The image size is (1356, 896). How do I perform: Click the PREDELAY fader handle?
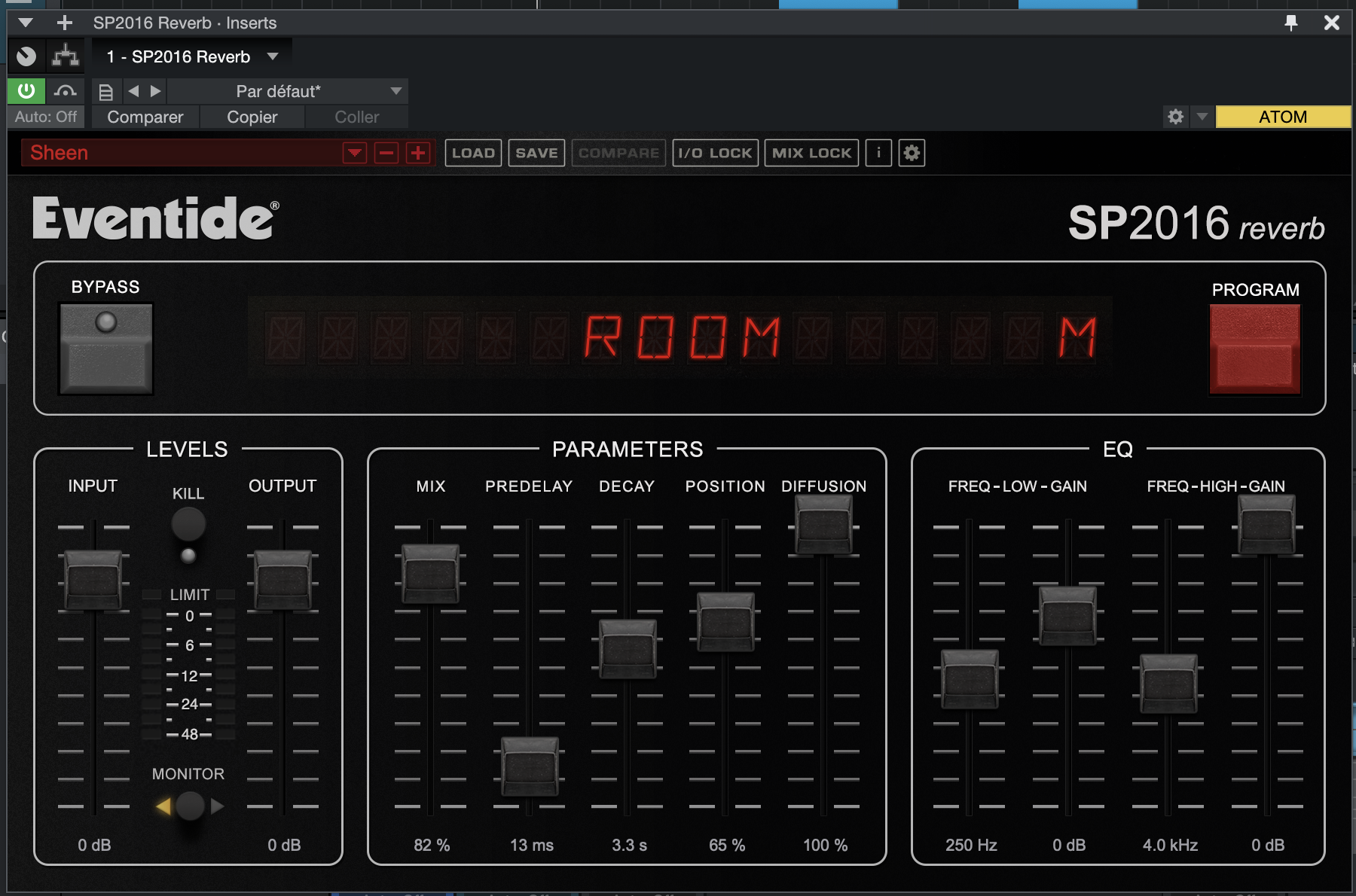click(530, 766)
